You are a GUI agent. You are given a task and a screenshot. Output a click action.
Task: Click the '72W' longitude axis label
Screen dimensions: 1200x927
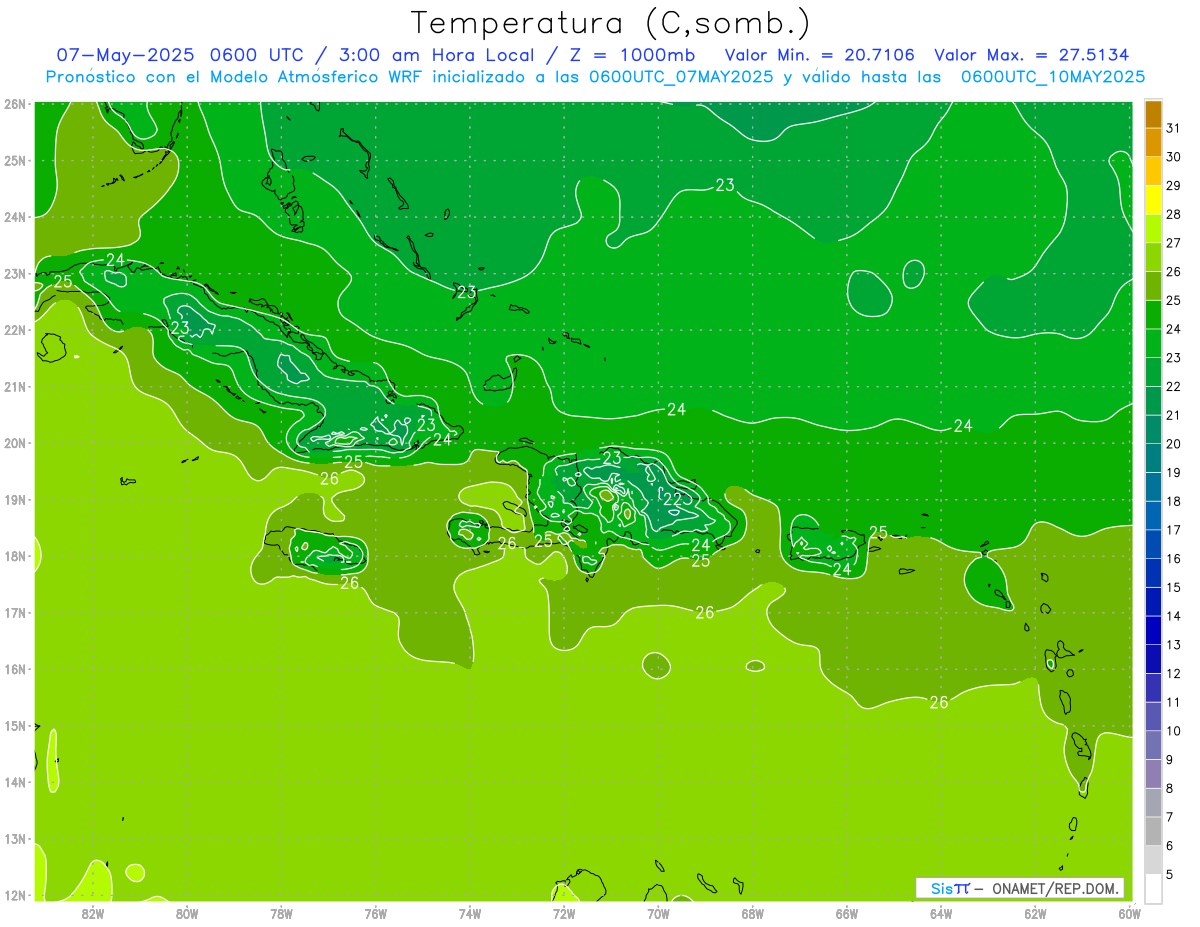[x=564, y=912]
